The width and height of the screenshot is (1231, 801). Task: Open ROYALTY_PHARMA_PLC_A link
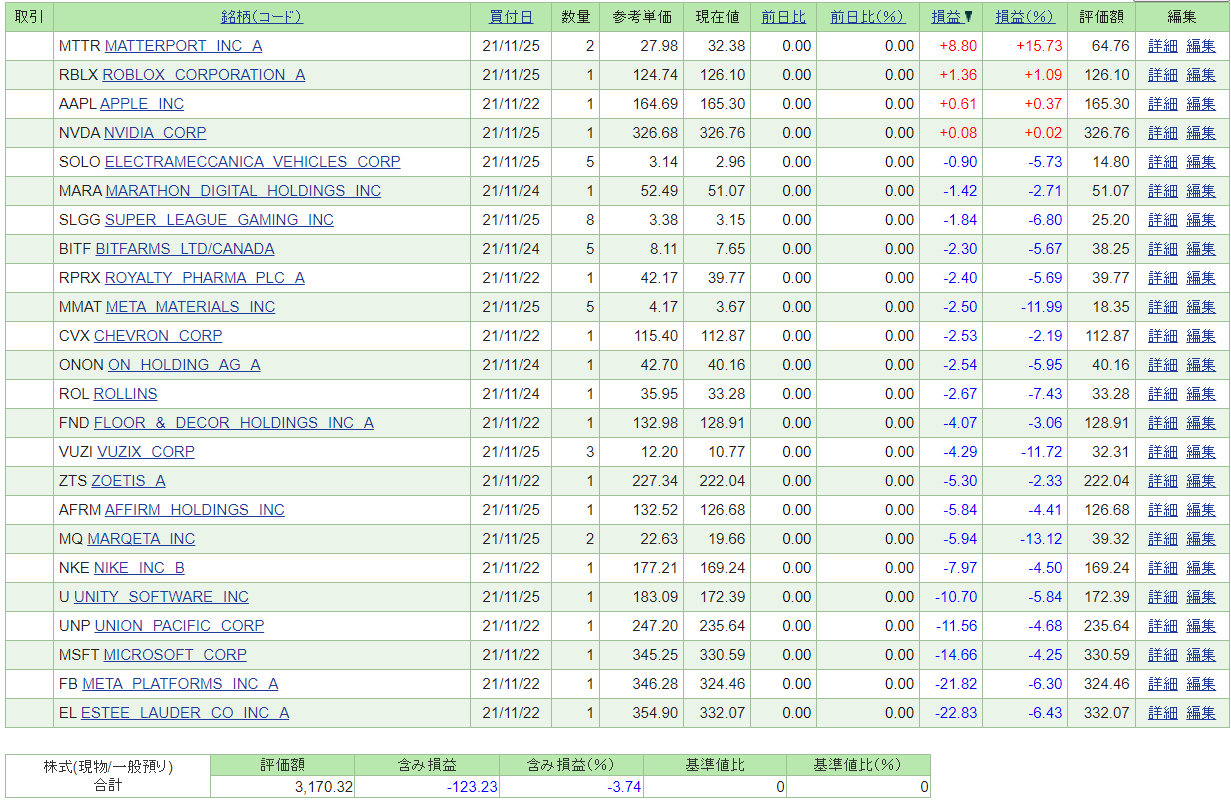point(205,278)
